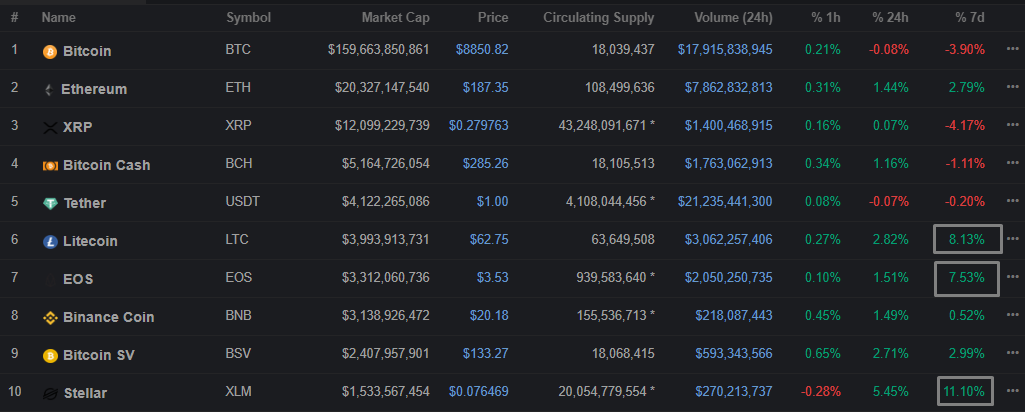Click Ethereum price $187.35
The width and height of the screenshot is (1025, 412).
486,87
